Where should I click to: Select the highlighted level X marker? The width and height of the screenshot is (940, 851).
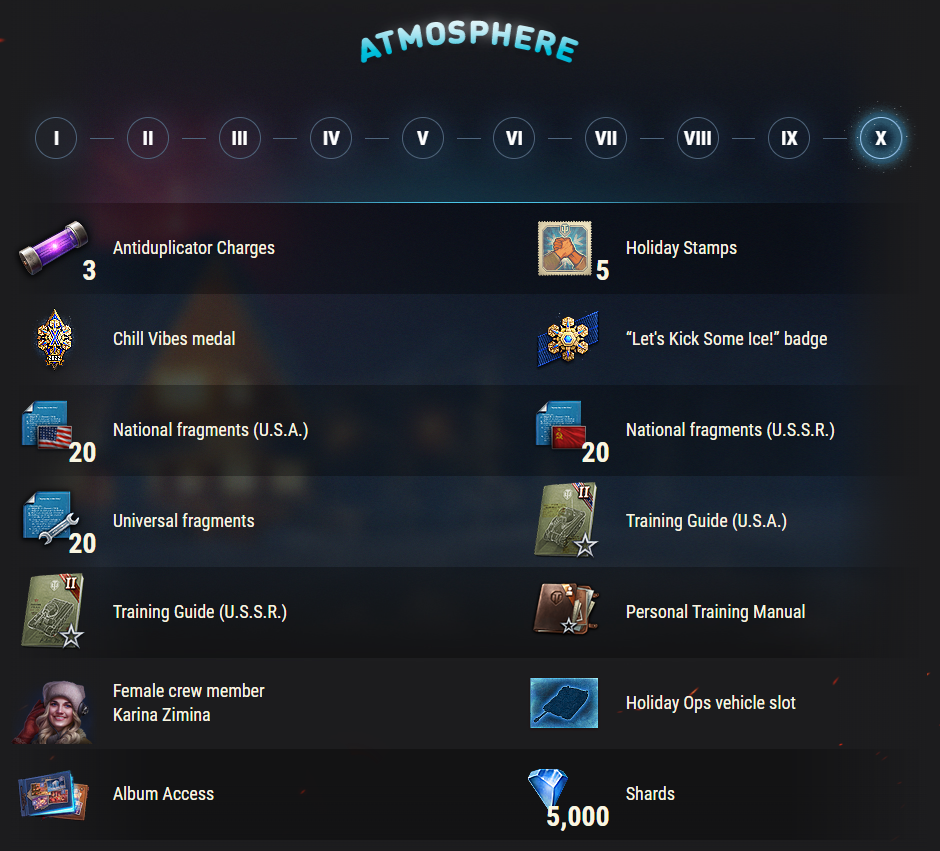tap(881, 138)
